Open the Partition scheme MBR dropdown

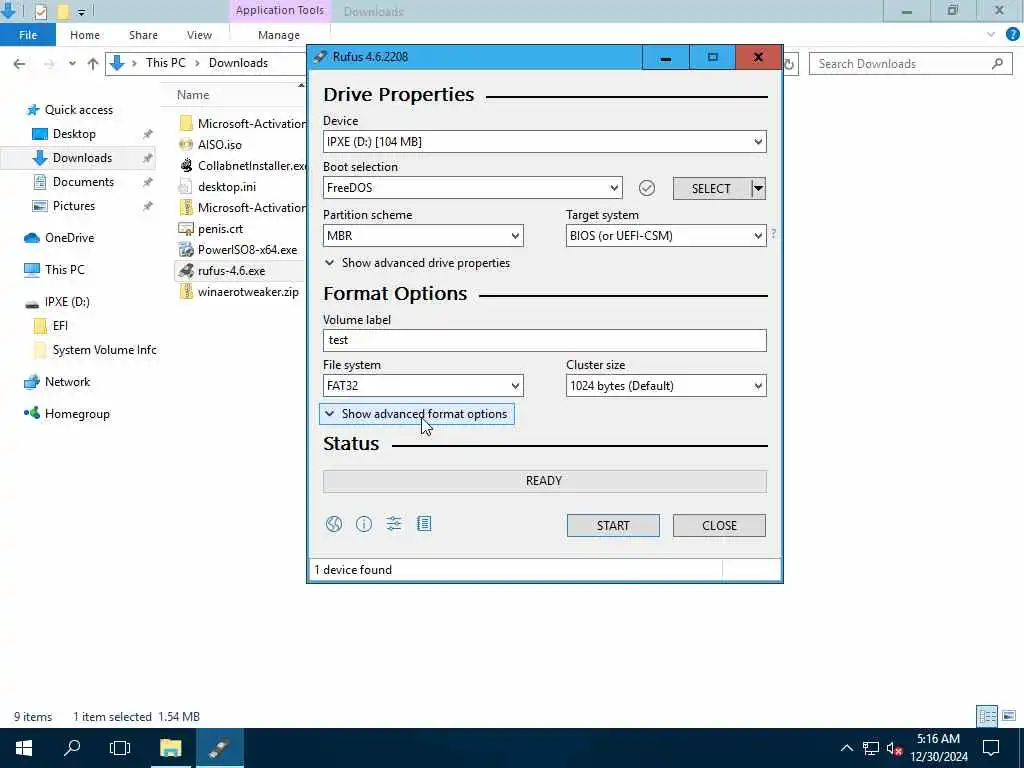423,236
